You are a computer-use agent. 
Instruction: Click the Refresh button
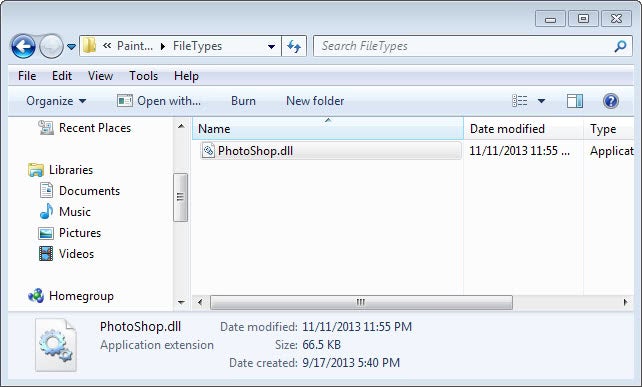tap(294, 46)
